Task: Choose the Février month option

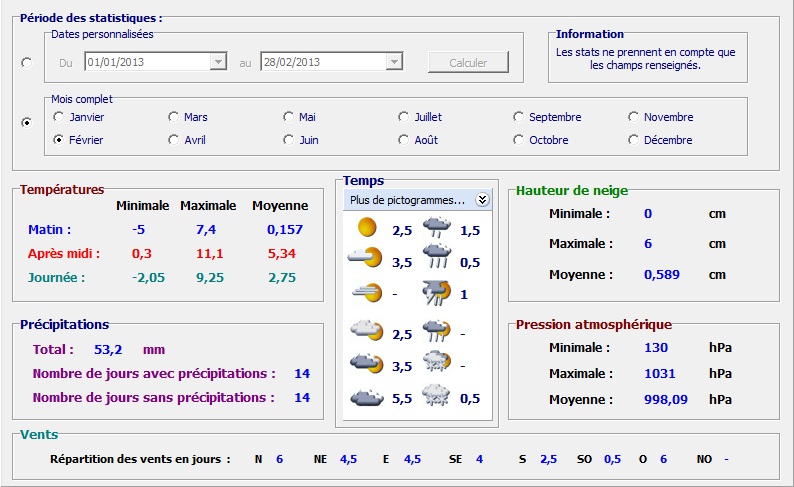Action: [x=59, y=140]
